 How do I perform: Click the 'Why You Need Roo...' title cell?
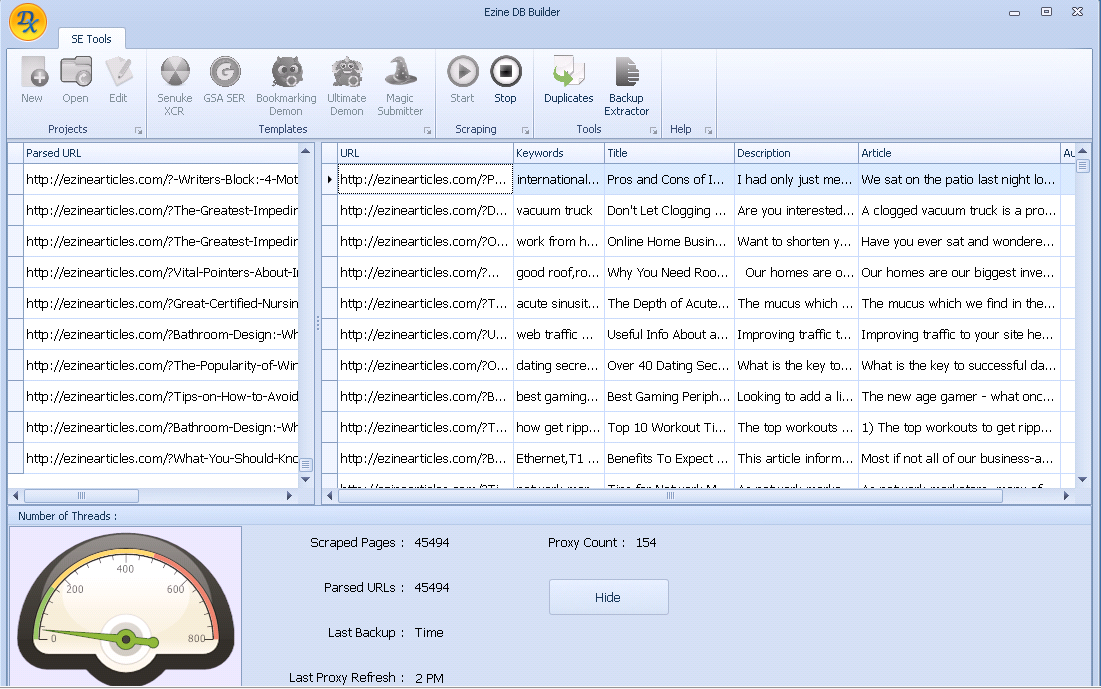pyautogui.click(x=669, y=273)
